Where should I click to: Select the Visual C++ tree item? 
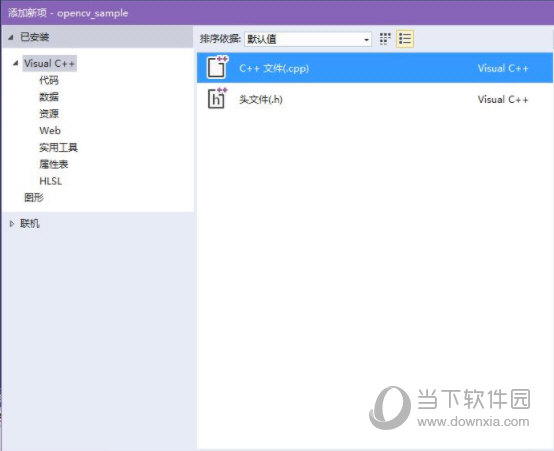click(x=49, y=63)
